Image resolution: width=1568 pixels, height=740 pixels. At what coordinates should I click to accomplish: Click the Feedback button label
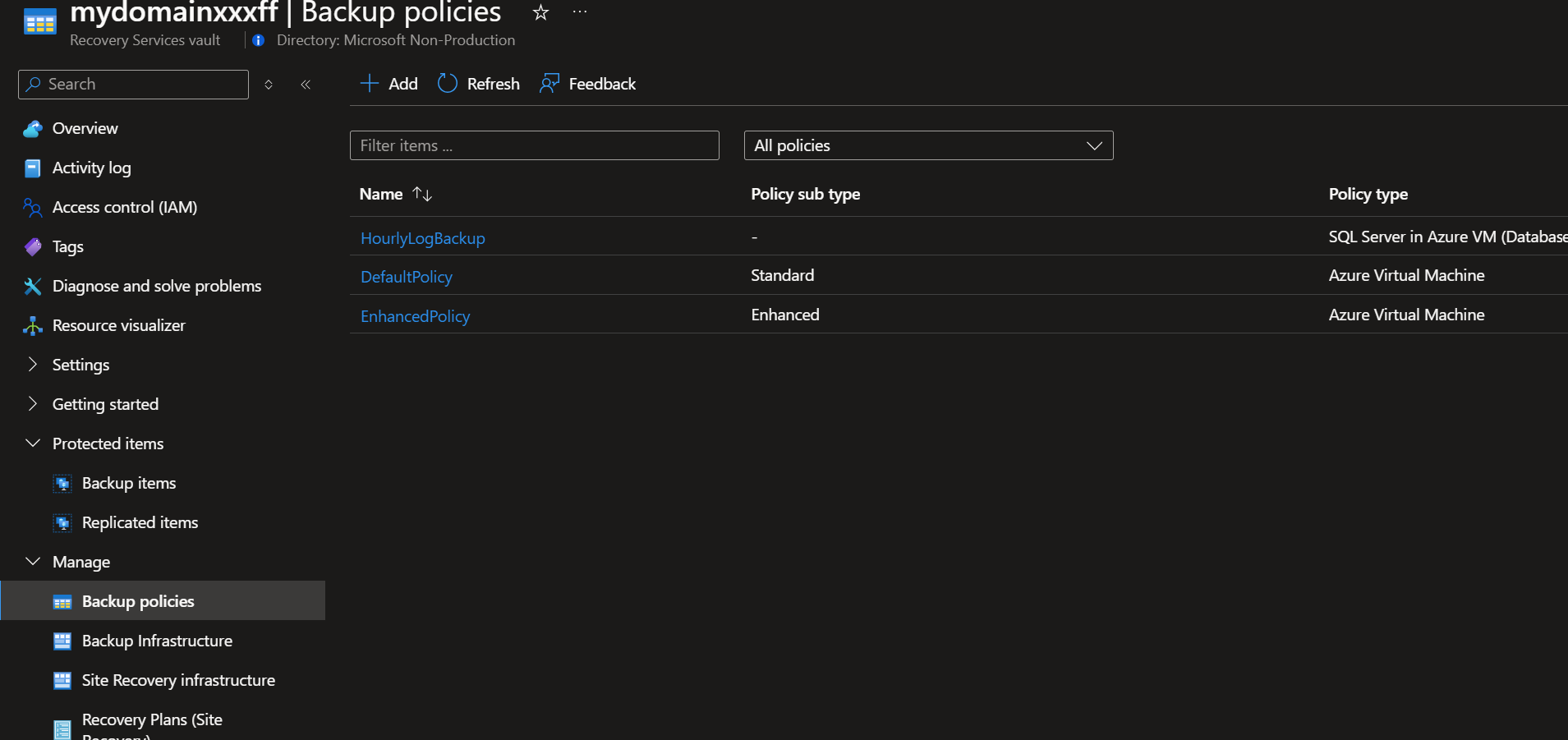click(602, 84)
